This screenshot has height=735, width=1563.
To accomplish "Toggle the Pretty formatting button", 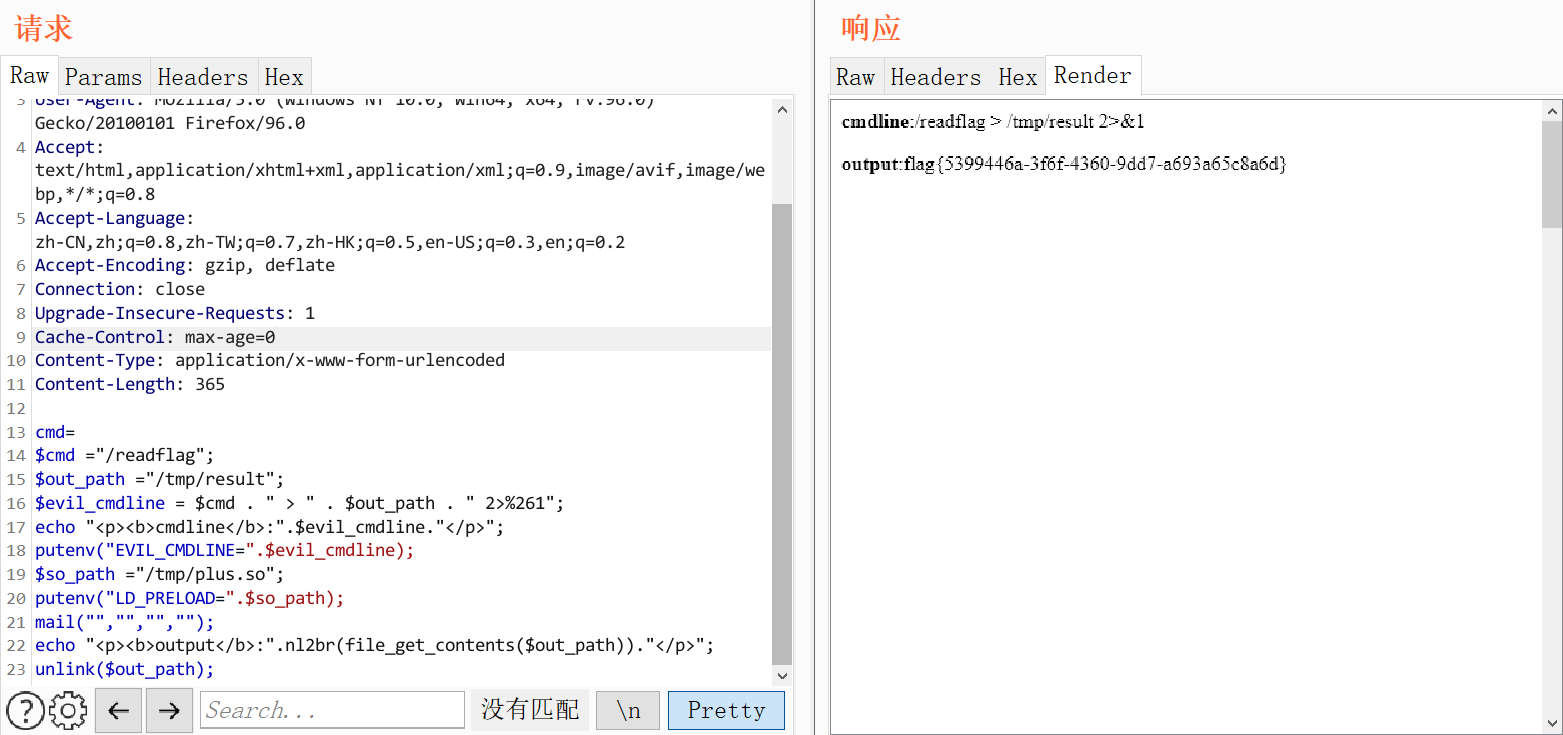I will click(x=726, y=711).
